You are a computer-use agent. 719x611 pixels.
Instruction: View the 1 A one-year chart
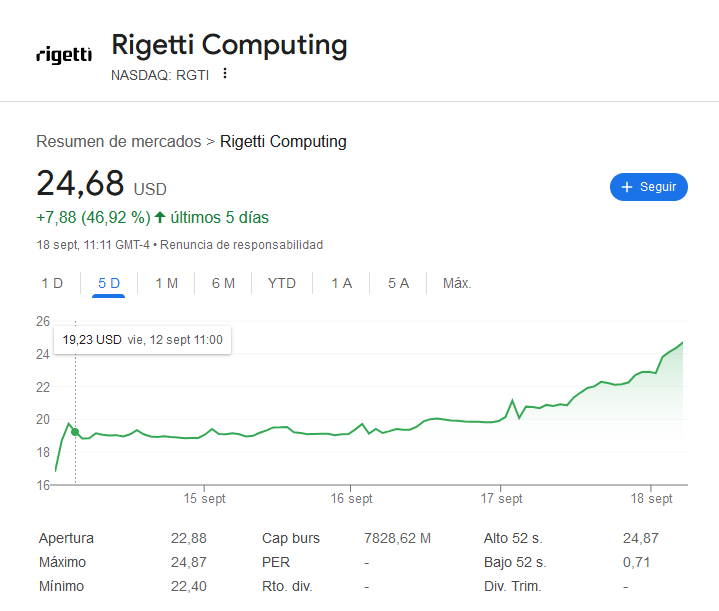point(341,283)
